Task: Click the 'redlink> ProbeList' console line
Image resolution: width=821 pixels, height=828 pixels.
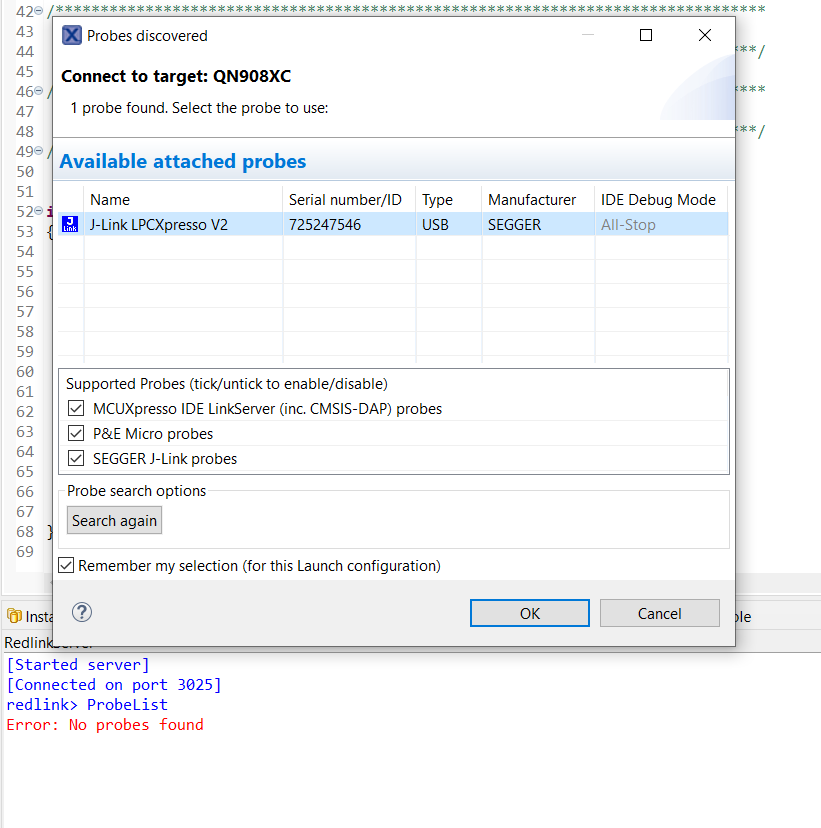Action: point(87,704)
